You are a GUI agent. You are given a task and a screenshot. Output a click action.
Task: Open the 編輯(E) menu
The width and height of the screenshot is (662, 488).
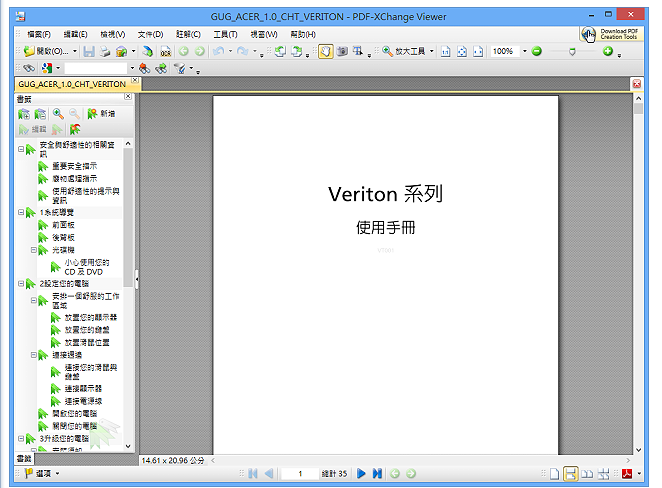click(76, 35)
